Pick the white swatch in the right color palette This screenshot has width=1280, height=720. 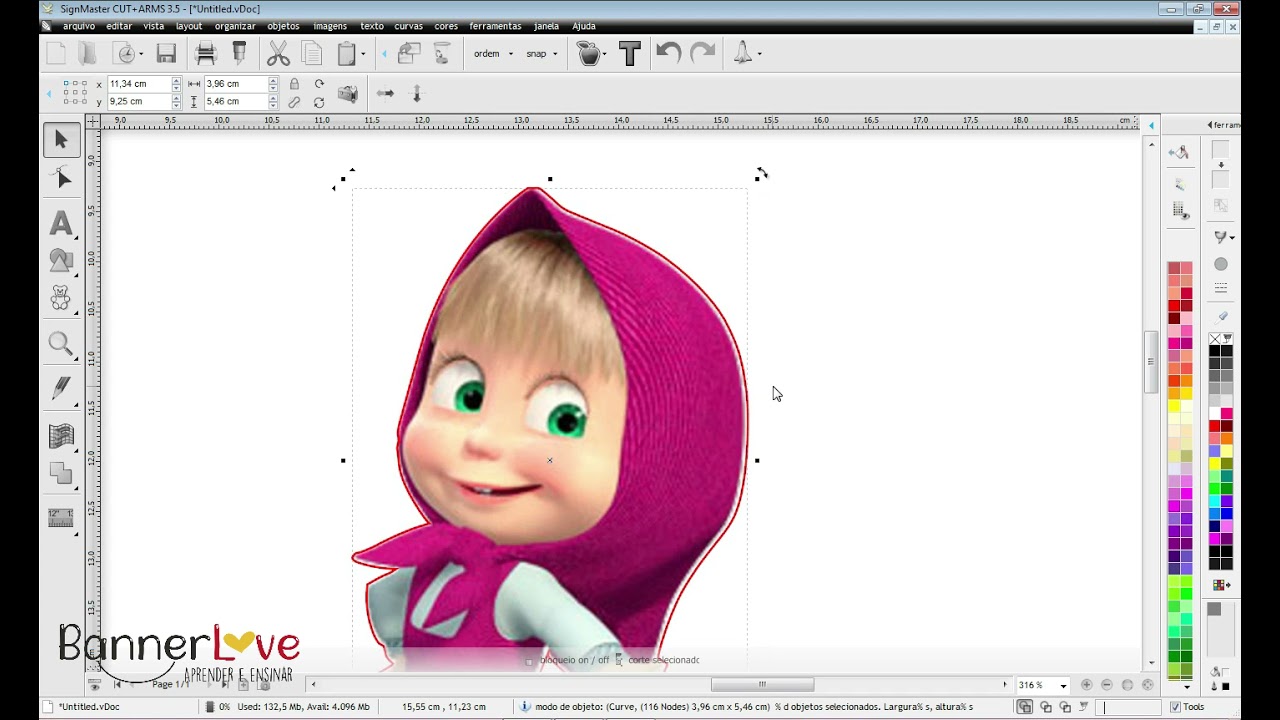click(1215, 414)
